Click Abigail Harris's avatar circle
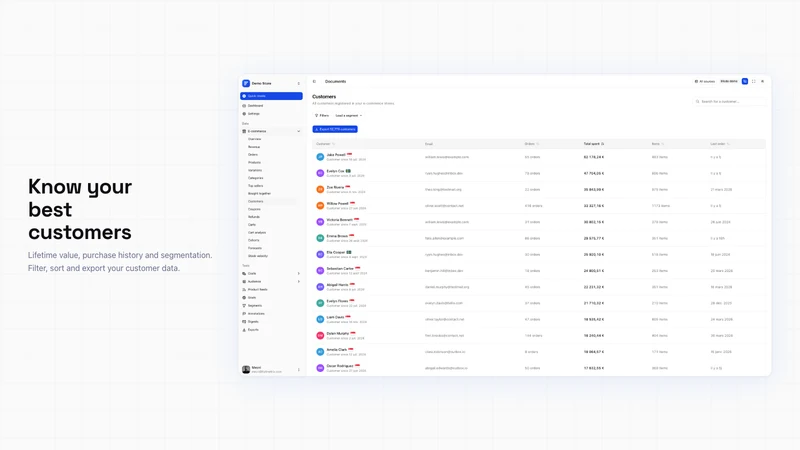 point(320,287)
